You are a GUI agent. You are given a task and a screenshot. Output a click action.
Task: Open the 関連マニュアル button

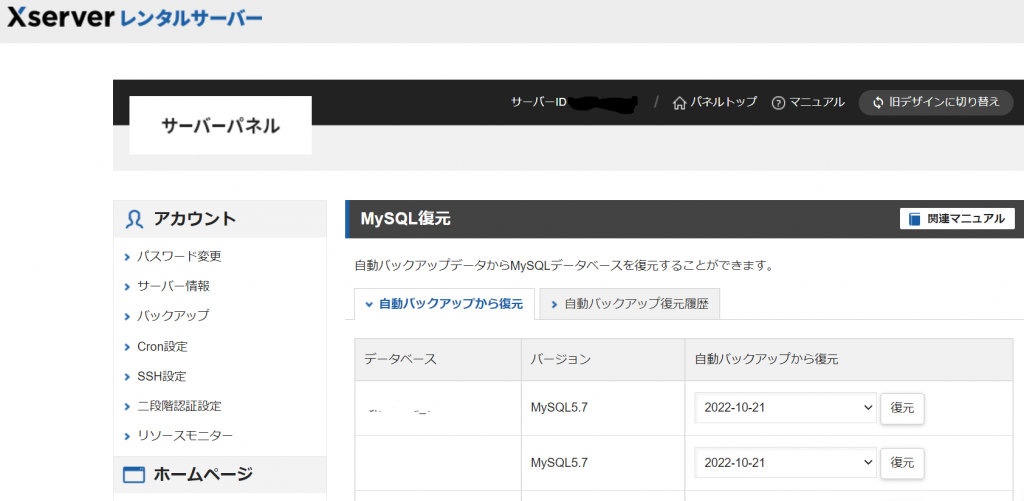[957, 219]
